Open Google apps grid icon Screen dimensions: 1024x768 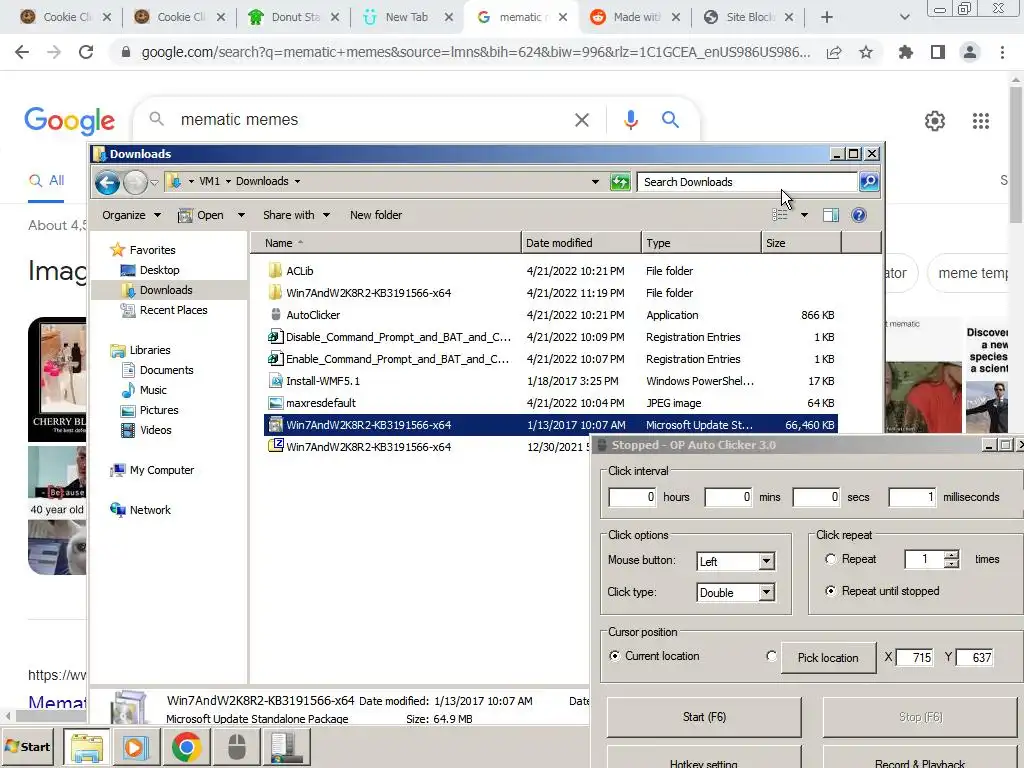(981, 121)
